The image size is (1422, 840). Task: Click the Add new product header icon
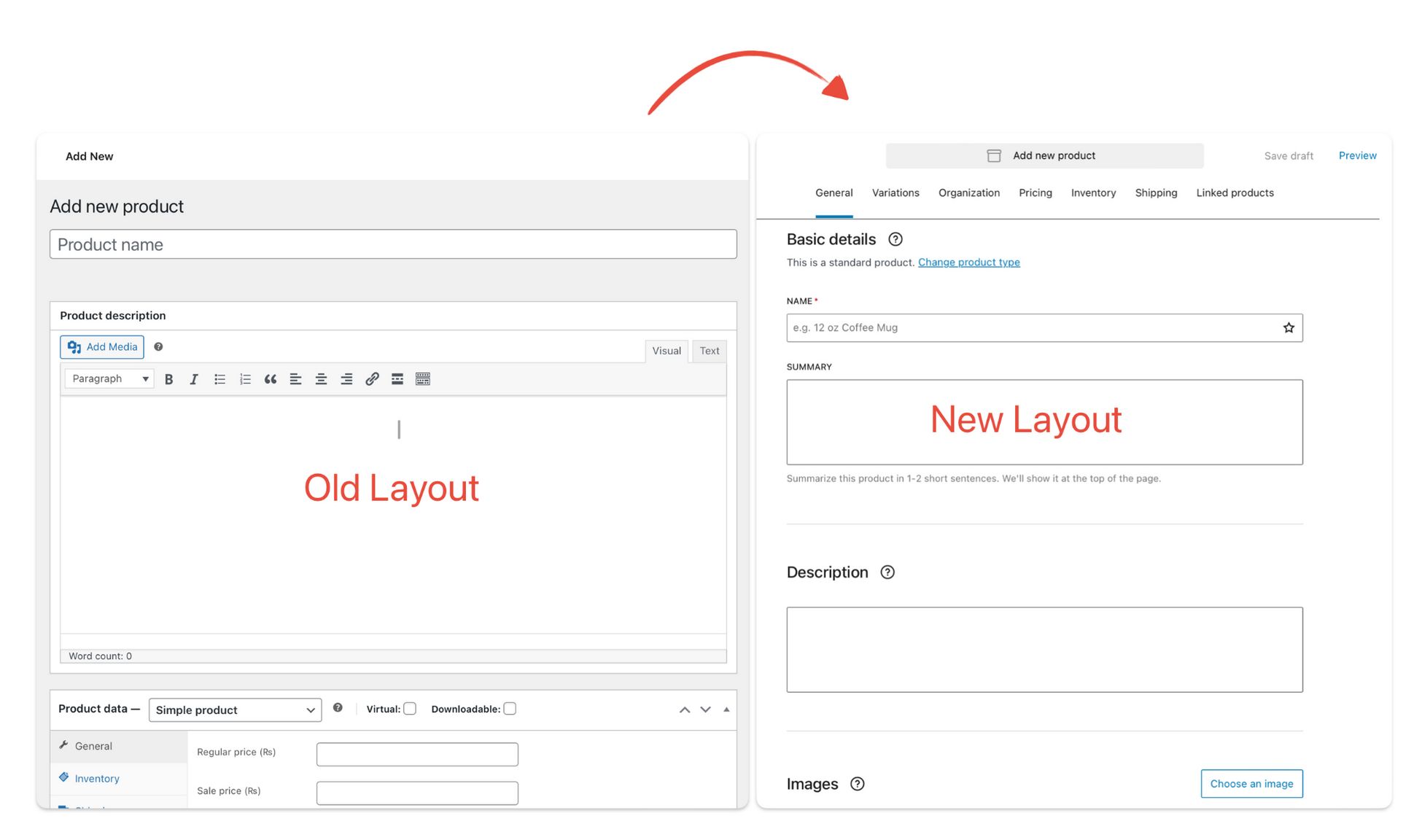coord(994,156)
